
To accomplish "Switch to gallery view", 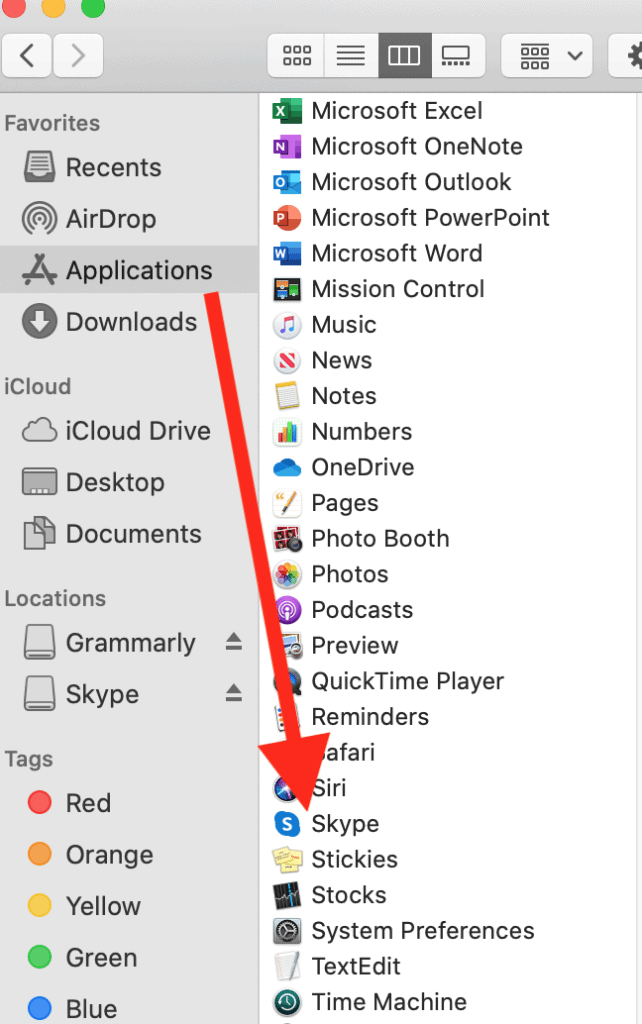I will tap(457, 56).
